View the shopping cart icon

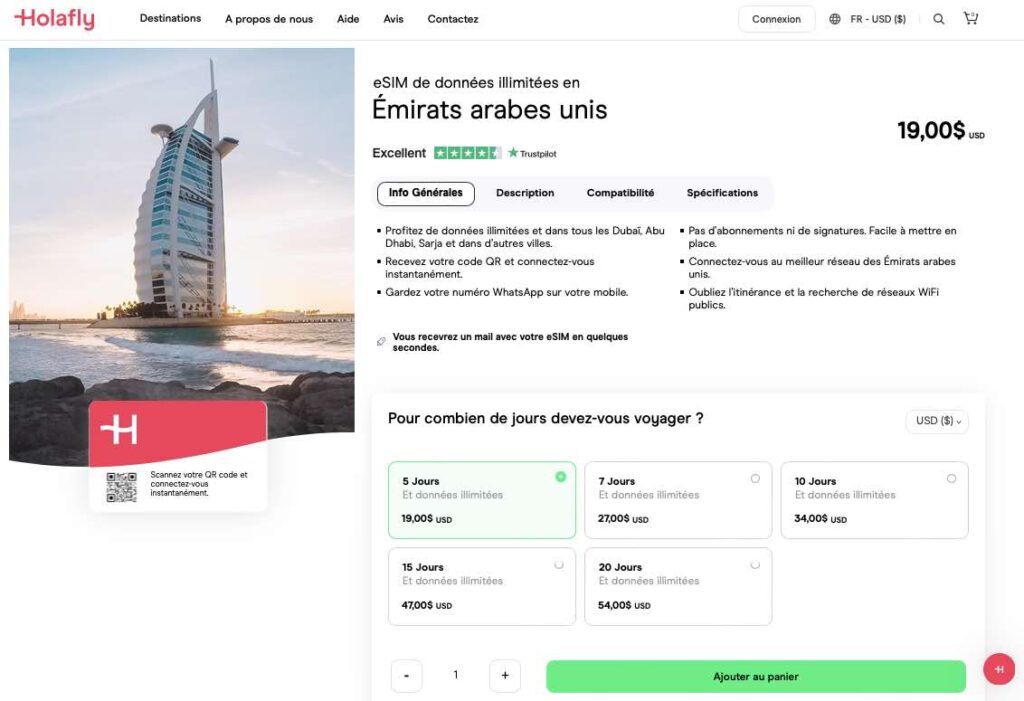pyautogui.click(x=971, y=18)
